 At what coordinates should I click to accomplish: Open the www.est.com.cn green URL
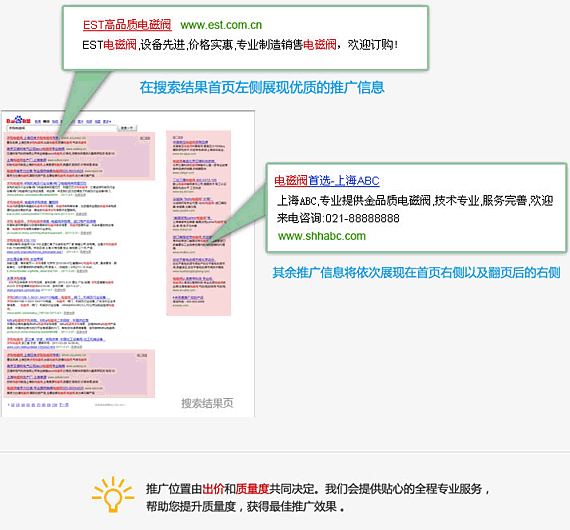click(221, 25)
